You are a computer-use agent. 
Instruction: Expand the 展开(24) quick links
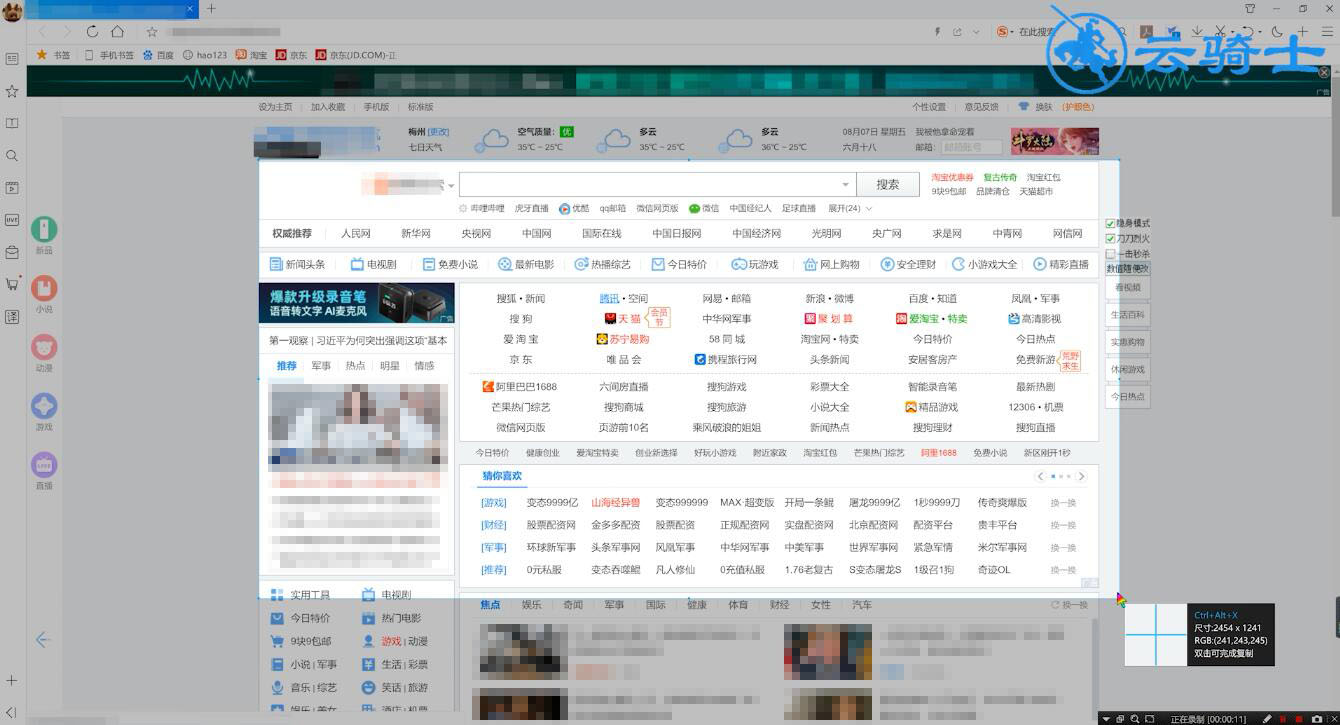click(849, 208)
